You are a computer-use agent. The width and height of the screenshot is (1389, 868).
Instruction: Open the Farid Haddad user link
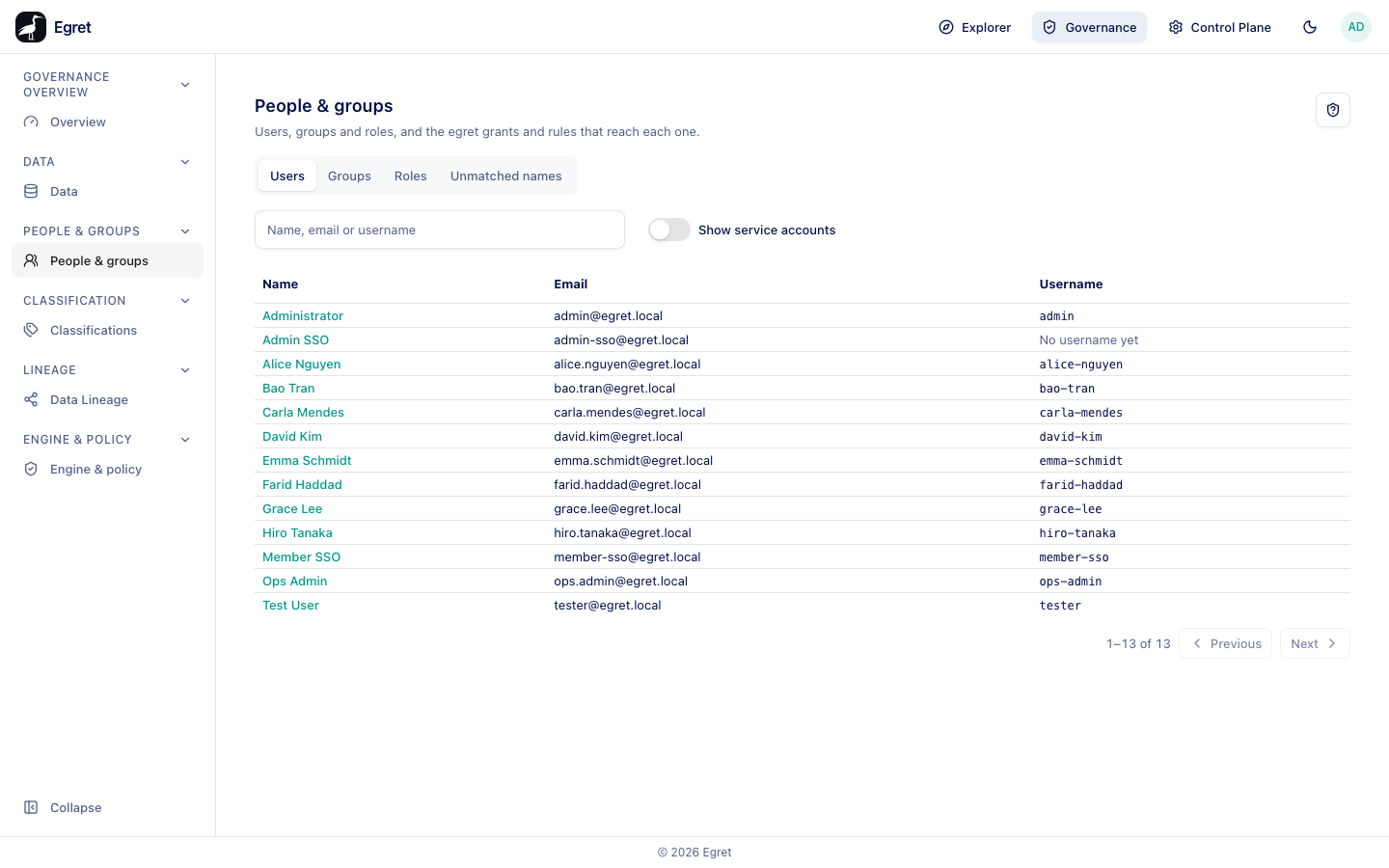pos(302,485)
